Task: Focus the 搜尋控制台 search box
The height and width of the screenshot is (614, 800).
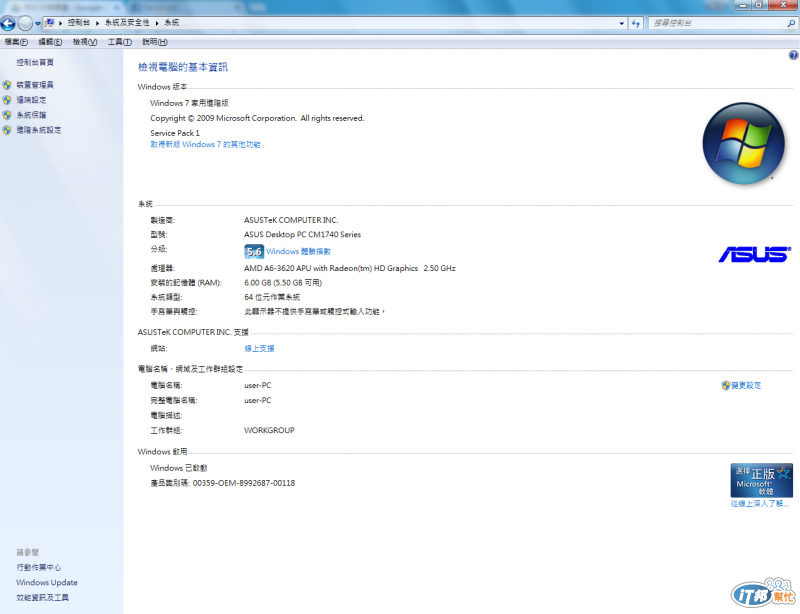Action: 717,23
